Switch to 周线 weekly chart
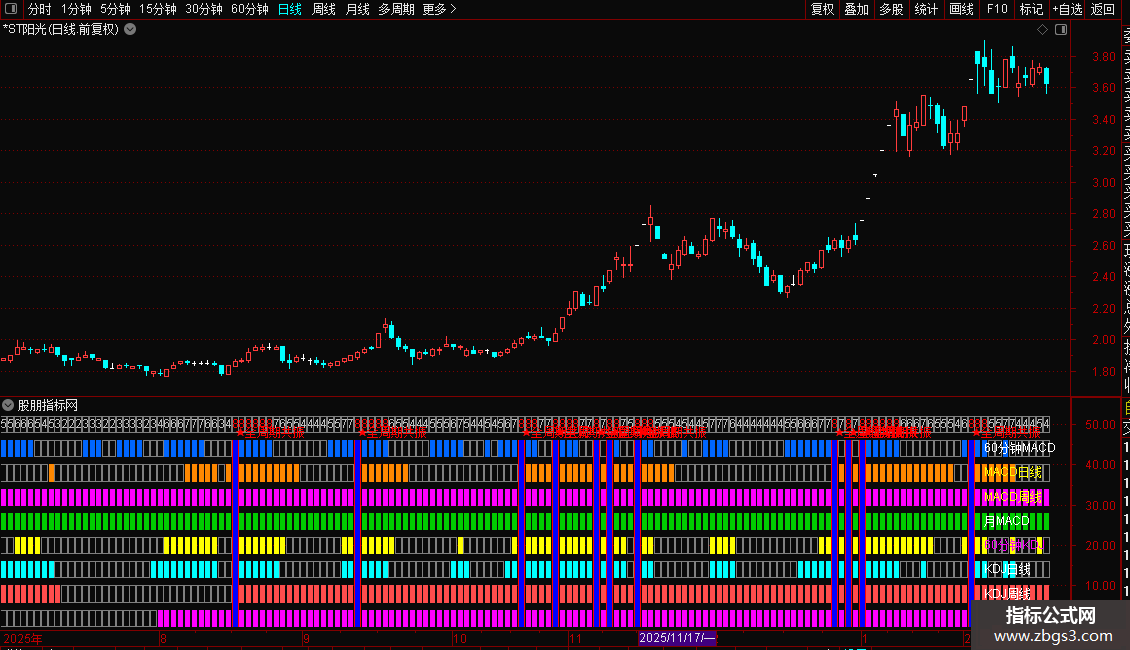 click(324, 9)
